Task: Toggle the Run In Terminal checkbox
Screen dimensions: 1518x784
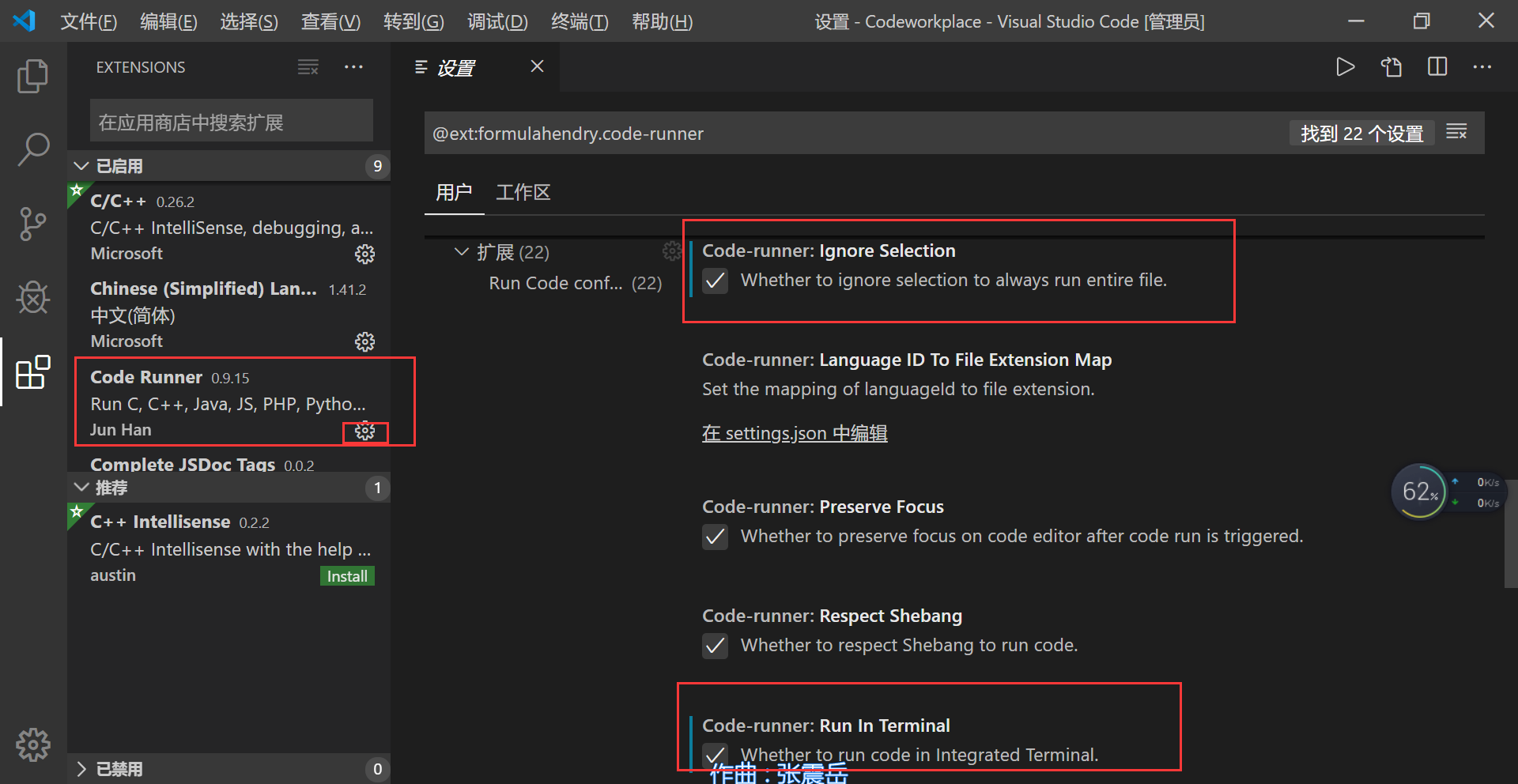Action: 716,755
